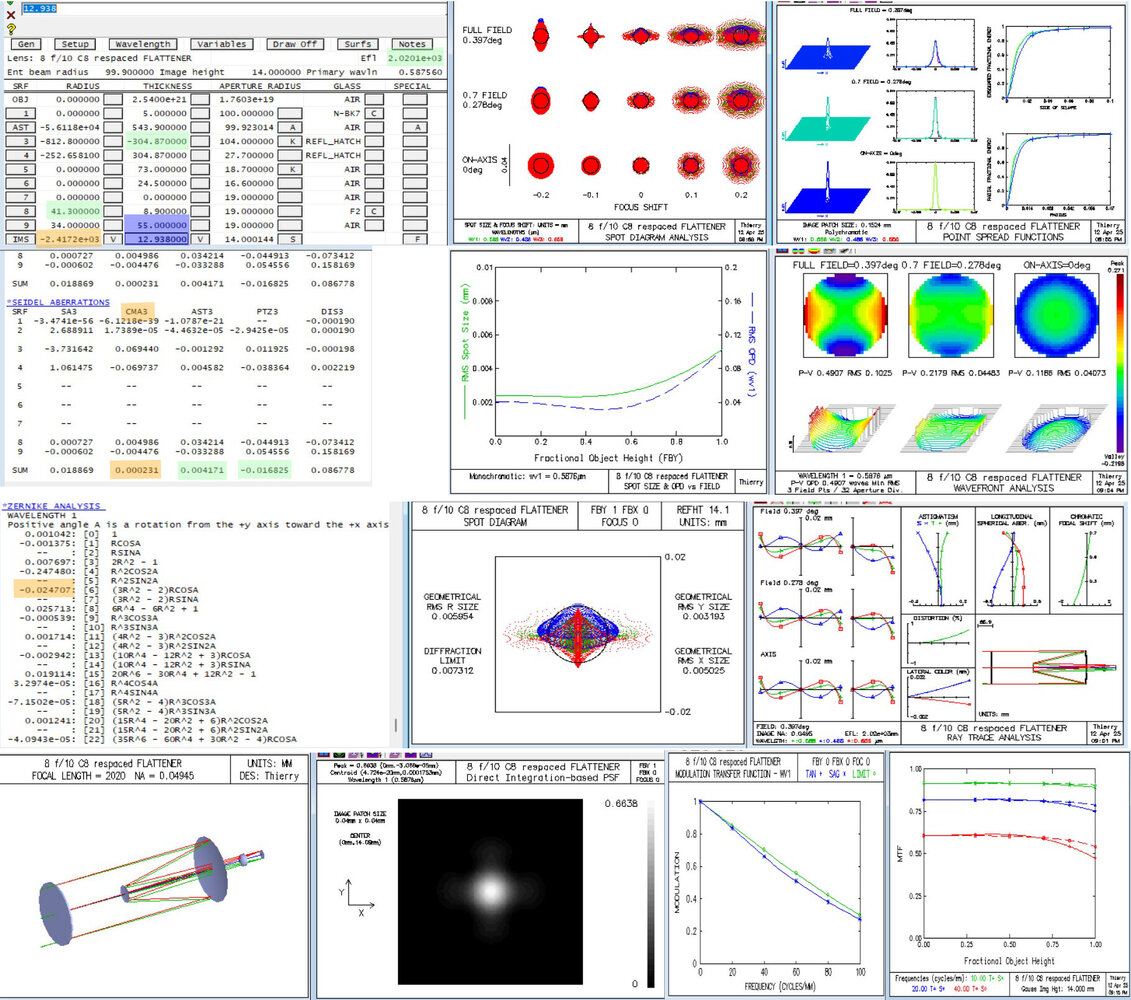
Task: Open the glass catalog via the C button beside N-BK7
Action: tap(372, 111)
